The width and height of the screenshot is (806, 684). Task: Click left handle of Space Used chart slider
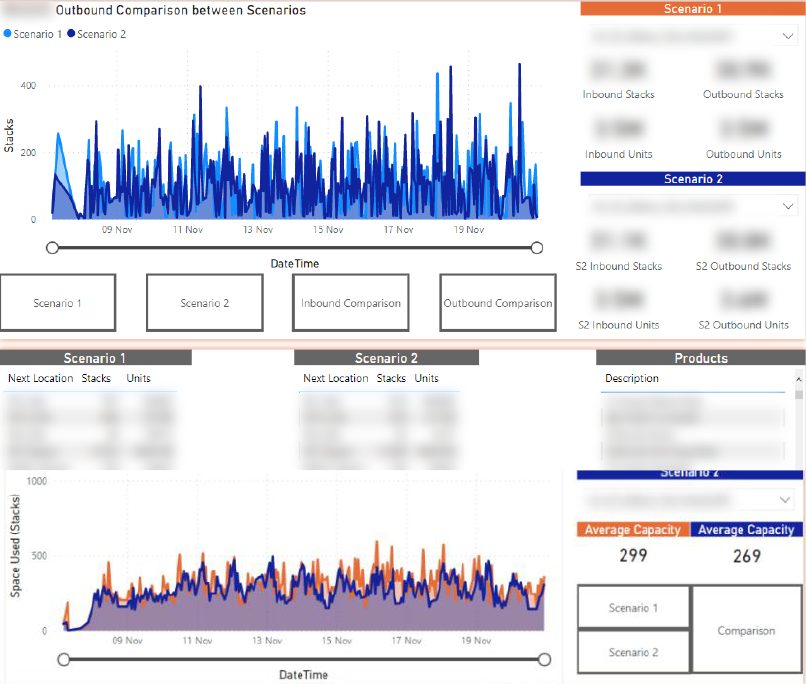pos(64,659)
